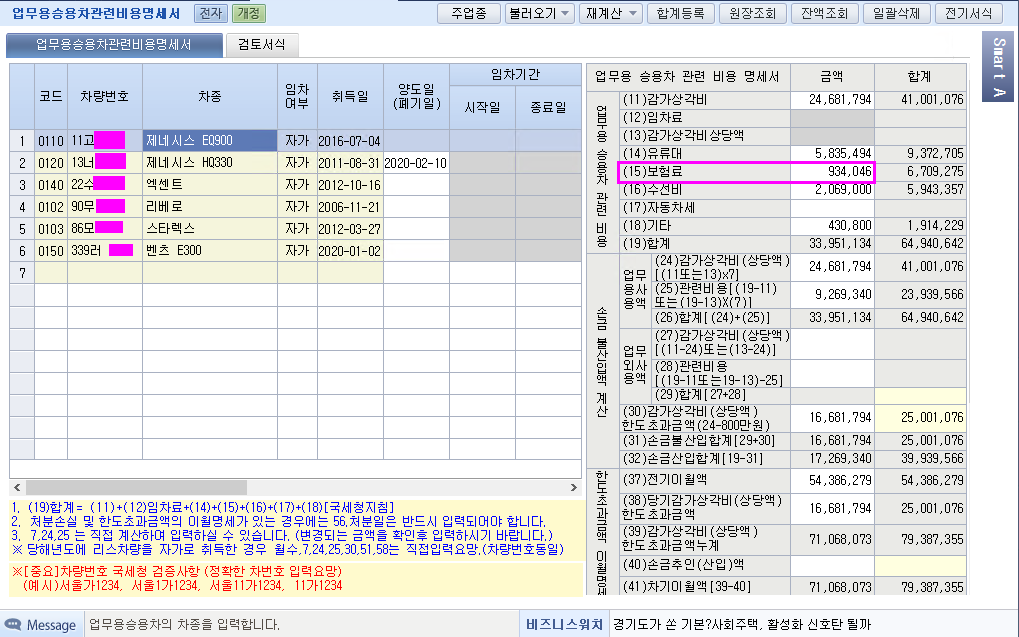Image resolution: width=1019 pixels, height=637 pixels.
Task: Click the left arrow of horizontal scrollbar
Action: [17, 487]
